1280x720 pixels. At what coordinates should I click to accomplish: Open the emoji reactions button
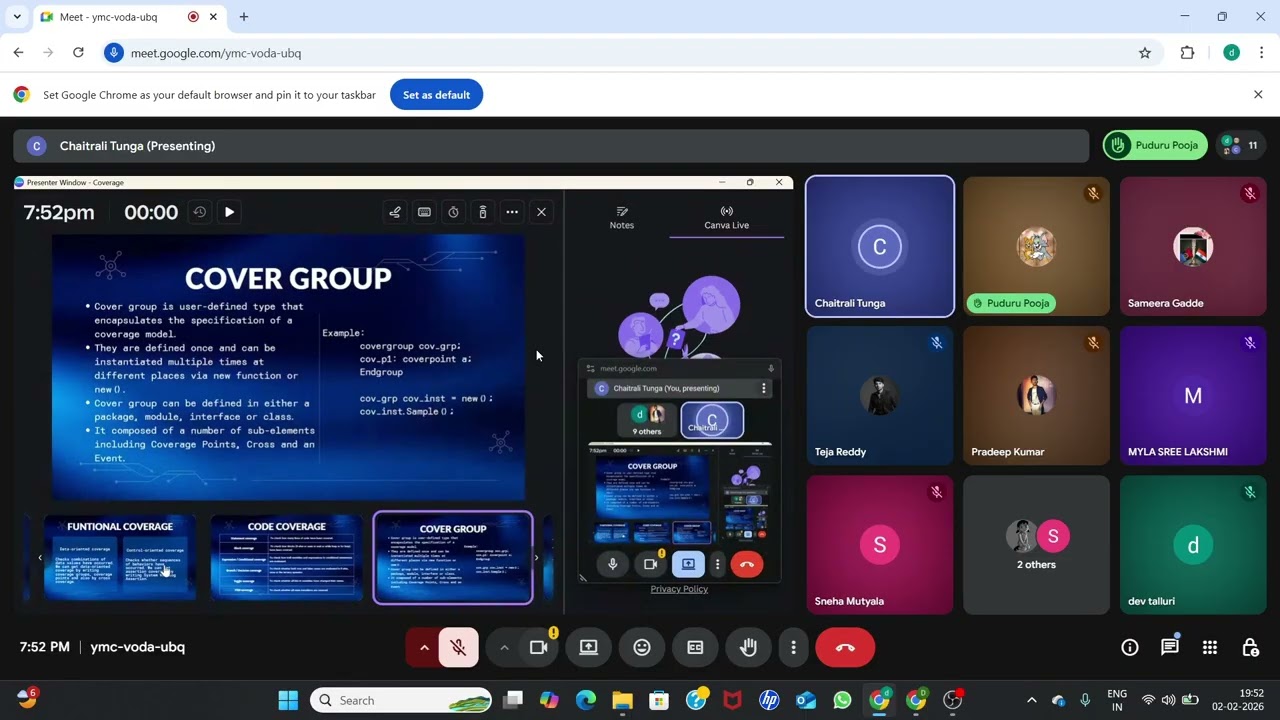(642, 647)
